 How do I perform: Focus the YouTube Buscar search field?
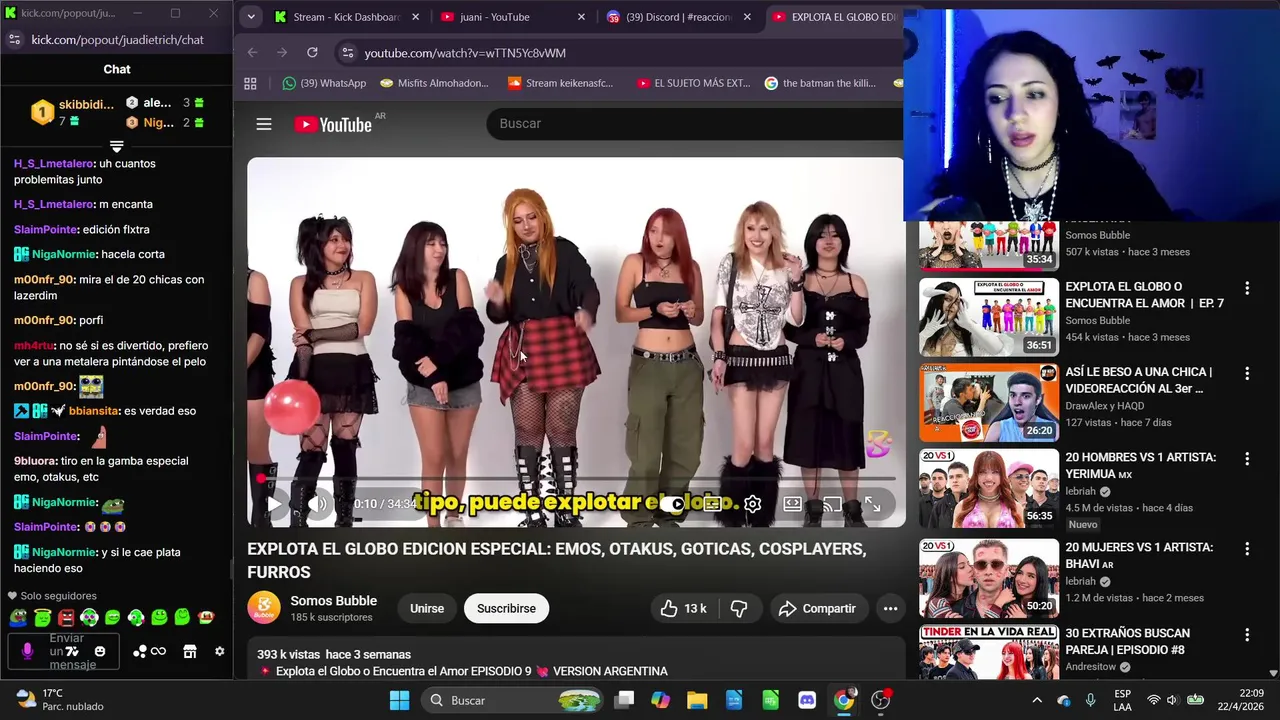coord(695,123)
